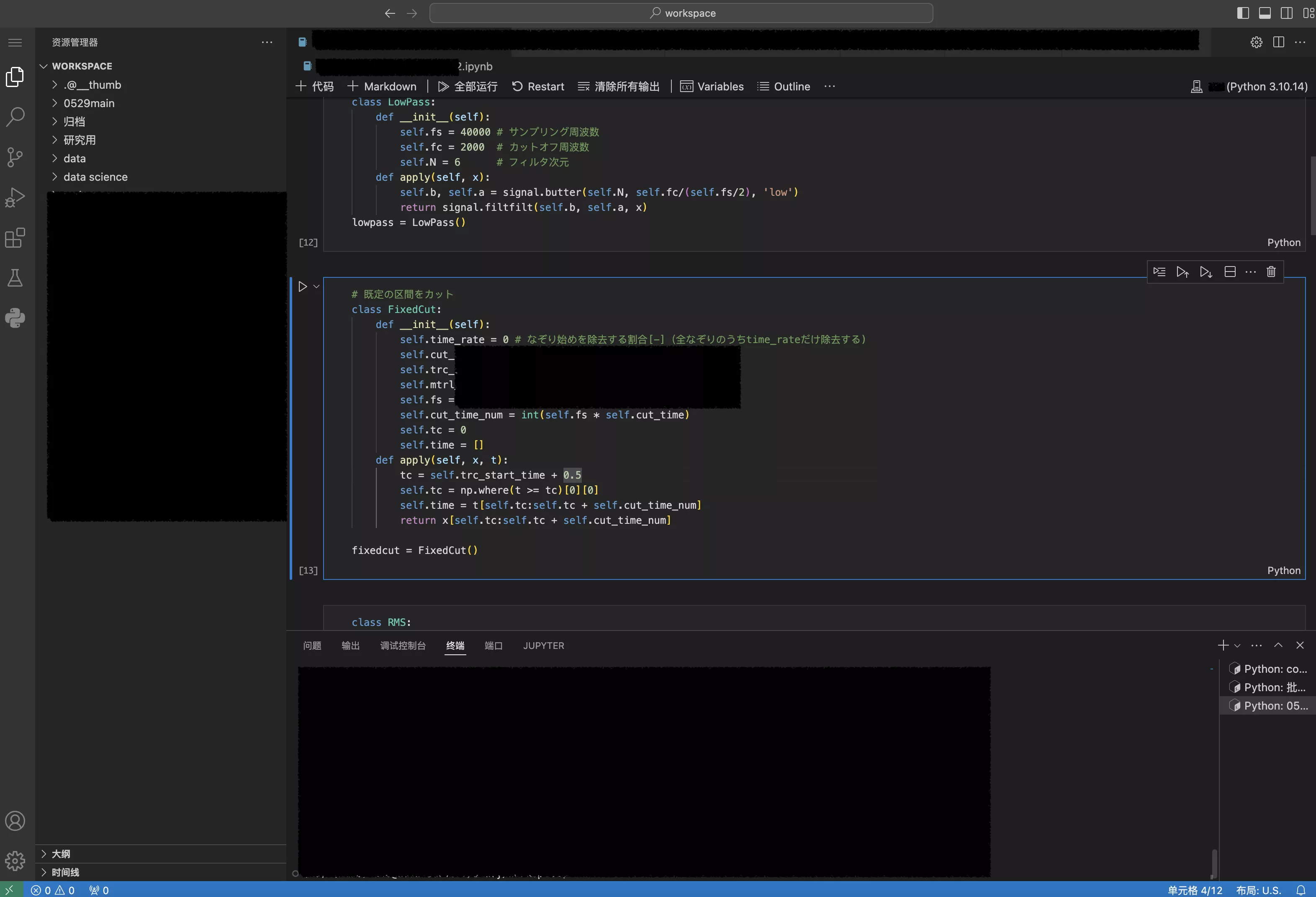The width and height of the screenshot is (1316, 897).
Task: Expand the 大纲 outline section
Action: (161, 853)
